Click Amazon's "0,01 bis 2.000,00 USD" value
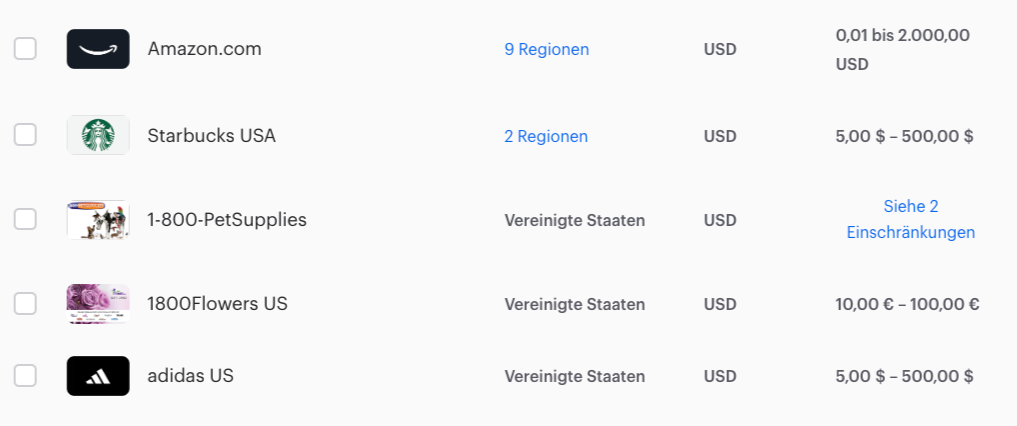The image size is (1017, 426). pos(902,49)
